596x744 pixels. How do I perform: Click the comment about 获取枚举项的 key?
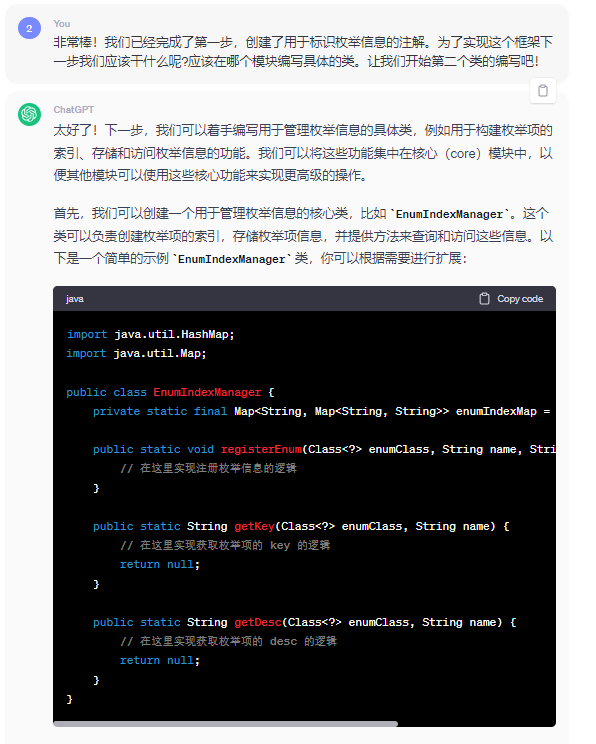pos(225,545)
